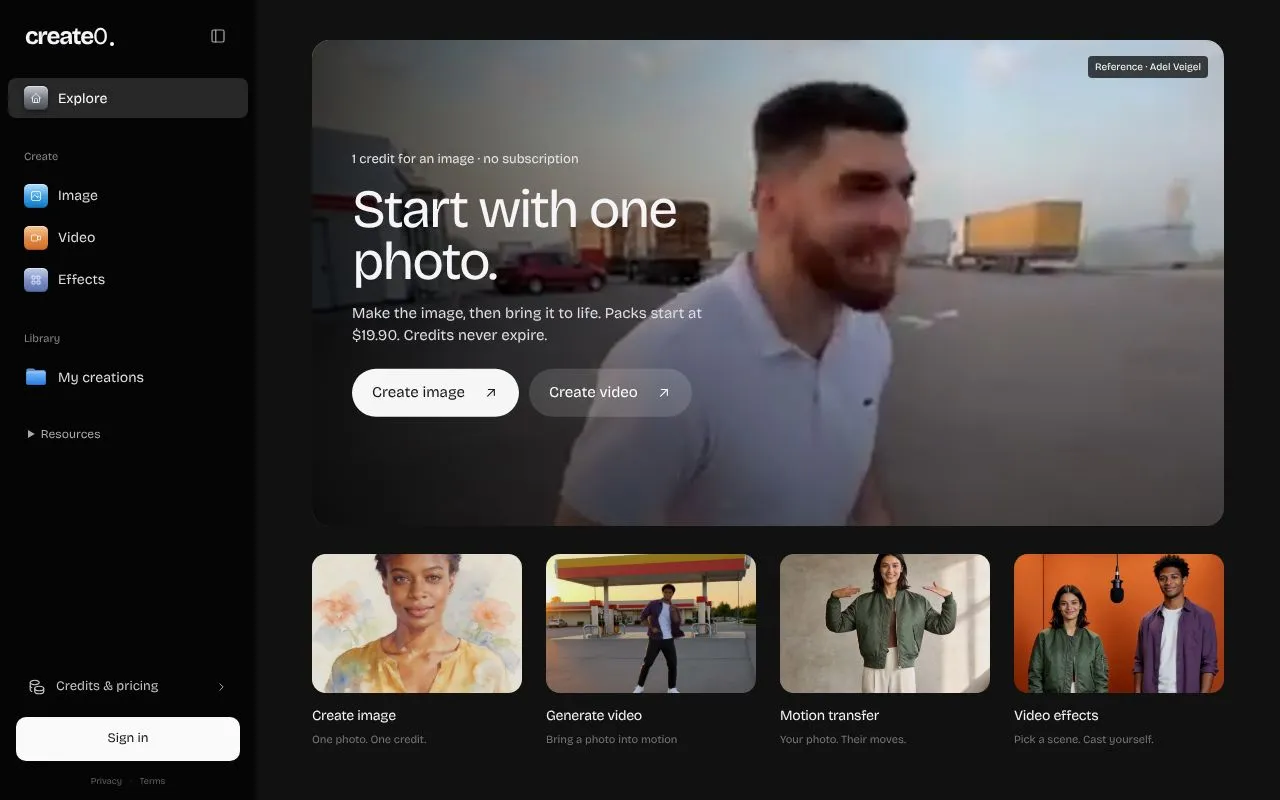Click the 'Motion transfer' card title
Viewport: 1280px width, 800px height.
click(x=829, y=716)
